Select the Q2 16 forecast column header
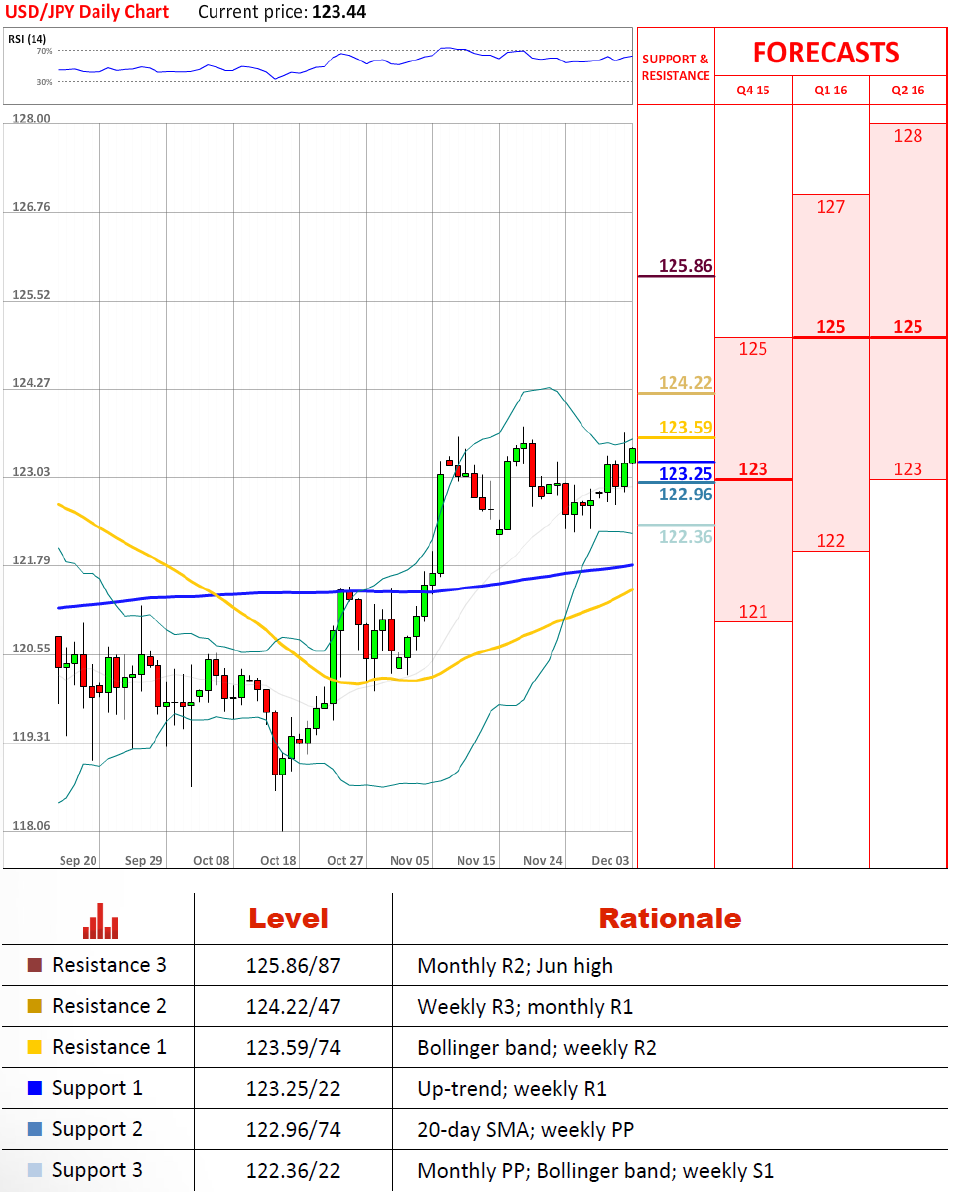The image size is (953, 1192). (x=908, y=90)
